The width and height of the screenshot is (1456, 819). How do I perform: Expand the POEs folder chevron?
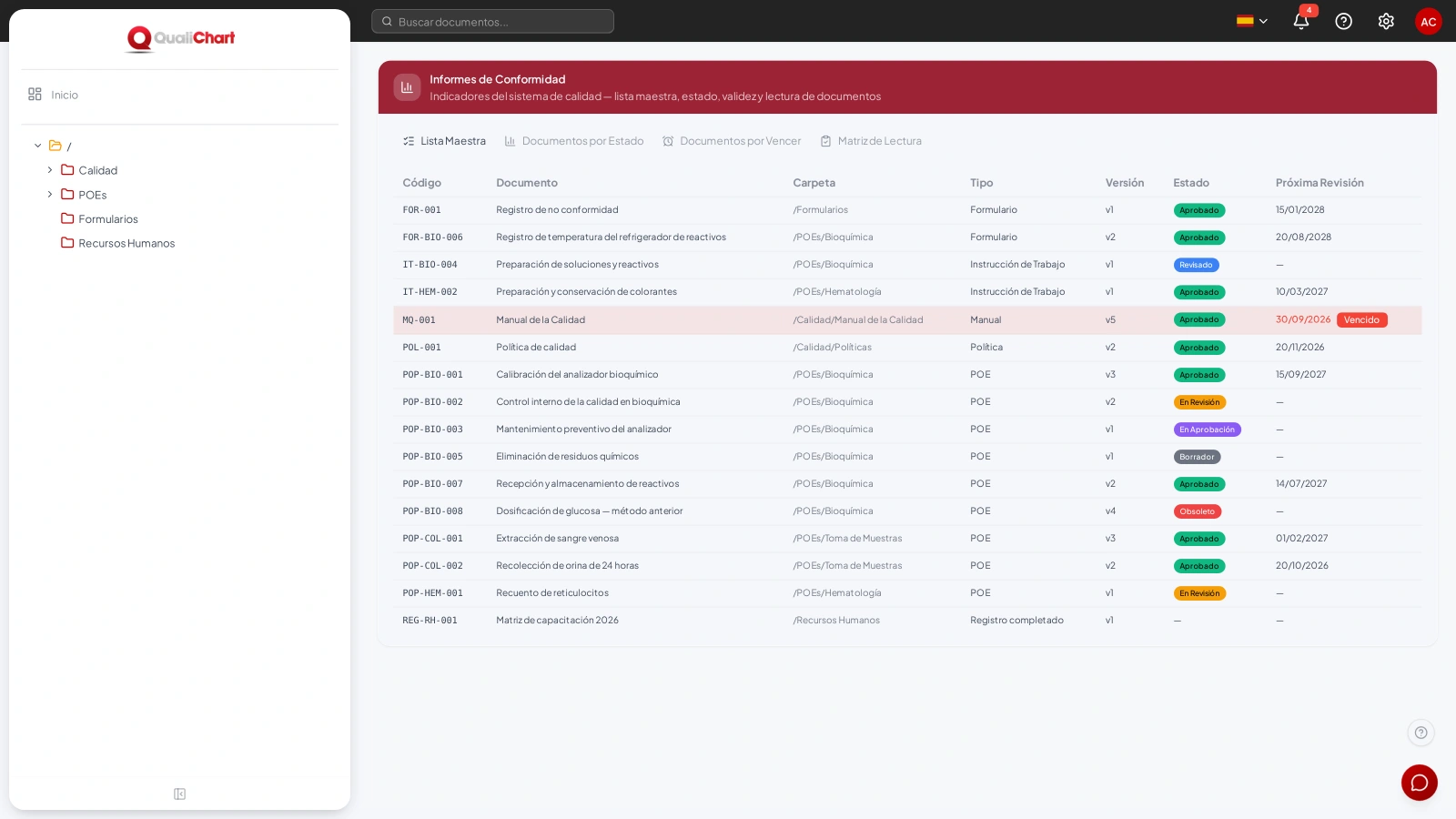pyautogui.click(x=50, y=195)
